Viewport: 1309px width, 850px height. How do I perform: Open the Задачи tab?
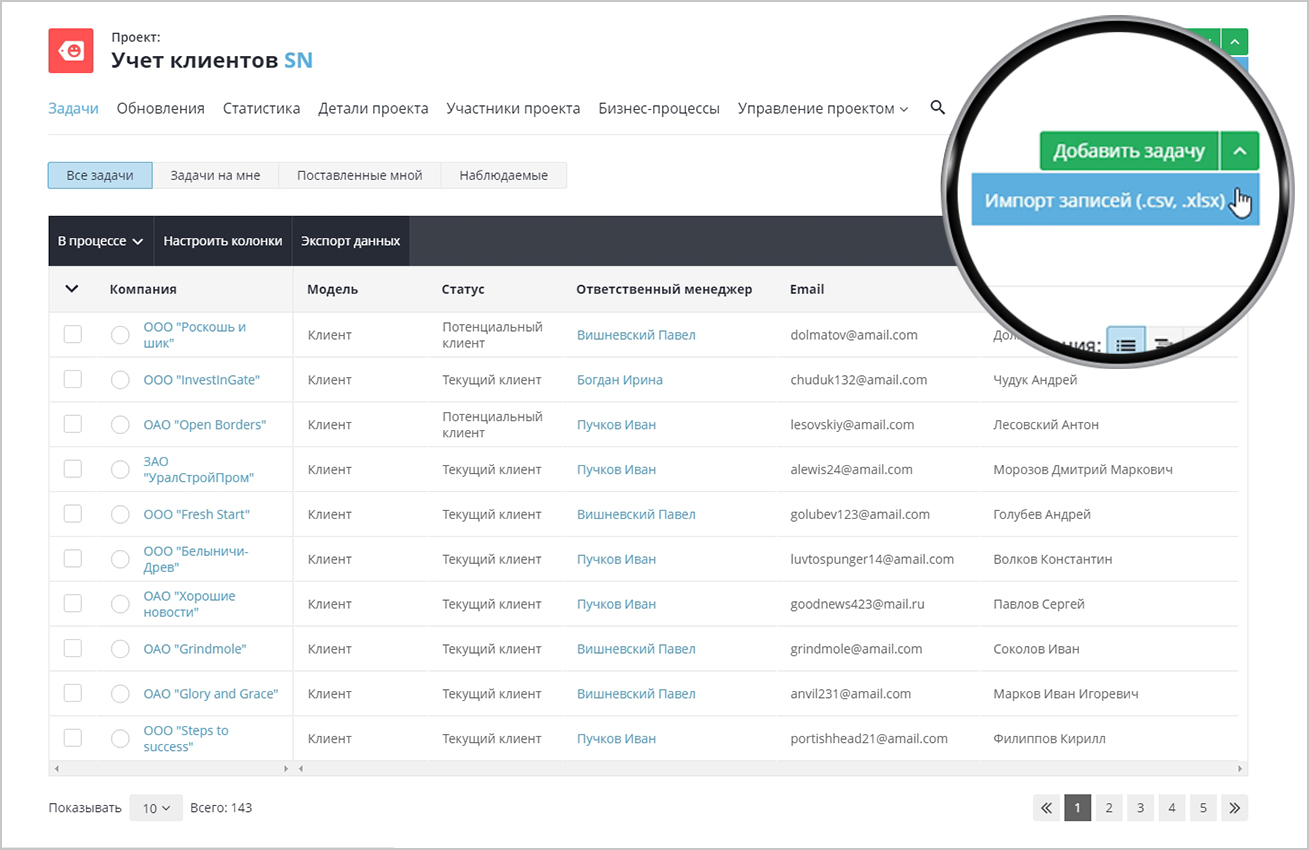pyautogui.click(x=73, y=108)
